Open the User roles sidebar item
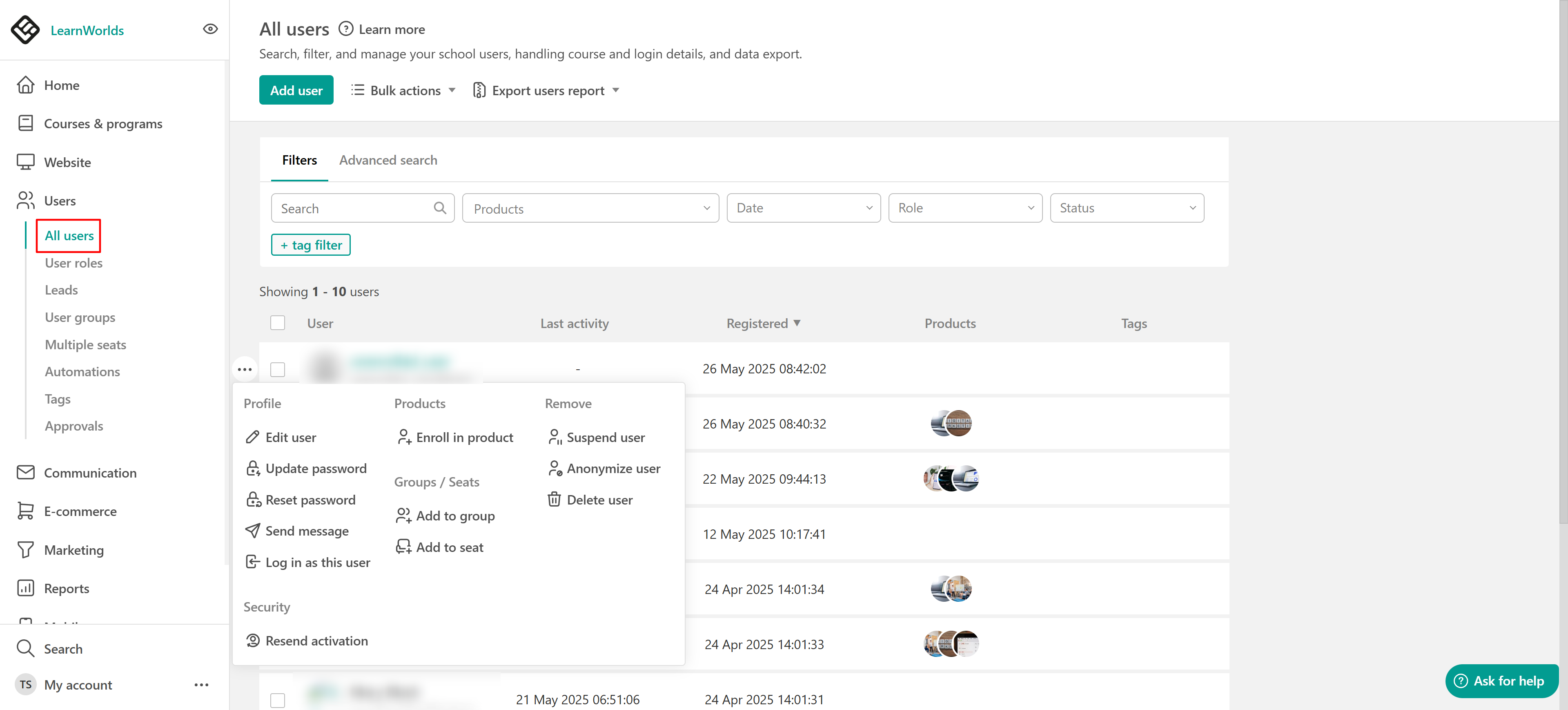The image size is (1568, 710). (73, 263)
